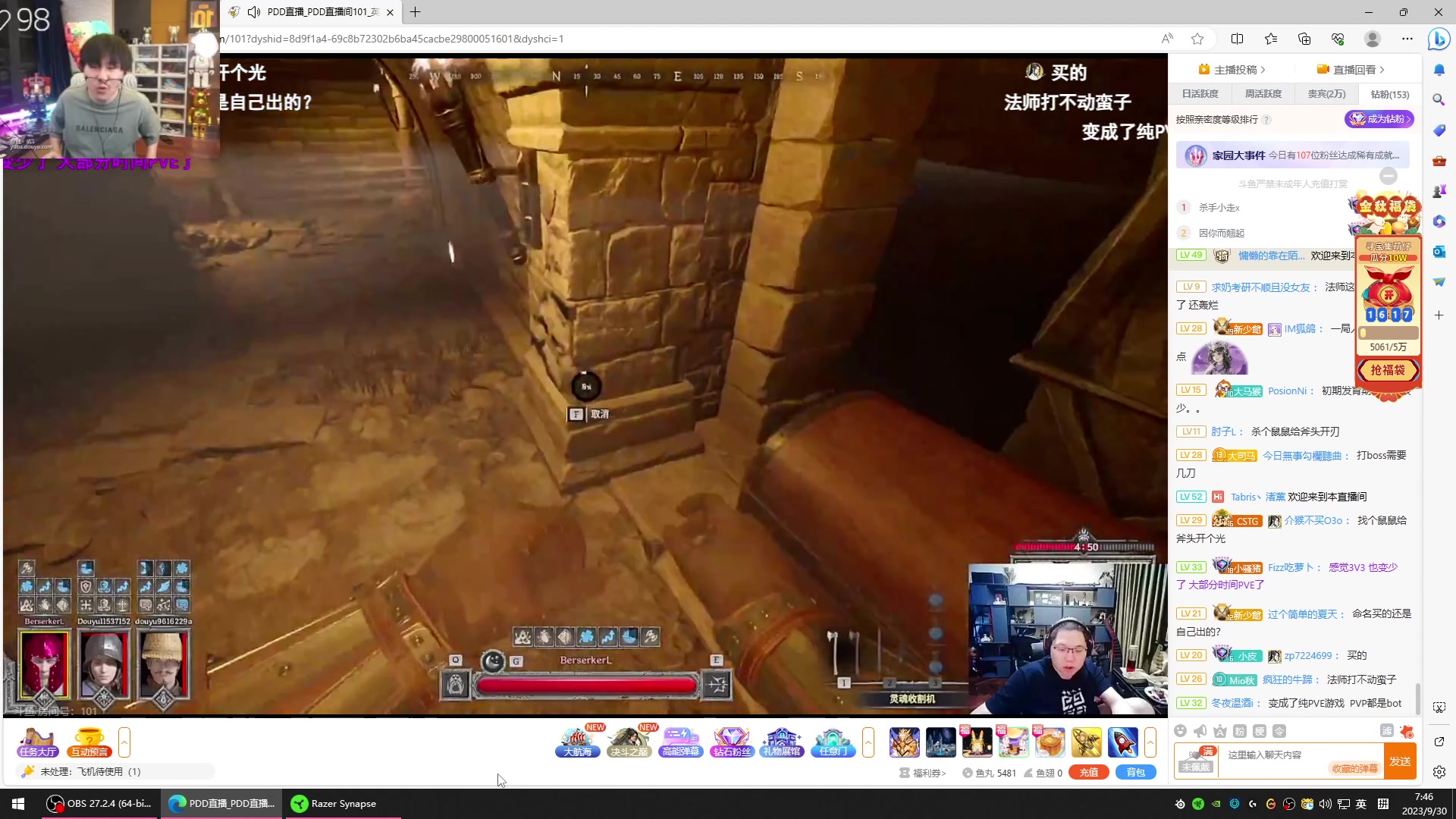This screenshot has width=1456, height=819.
Task: Open the emoji picker in chat toolbar
Action: 1180,731
